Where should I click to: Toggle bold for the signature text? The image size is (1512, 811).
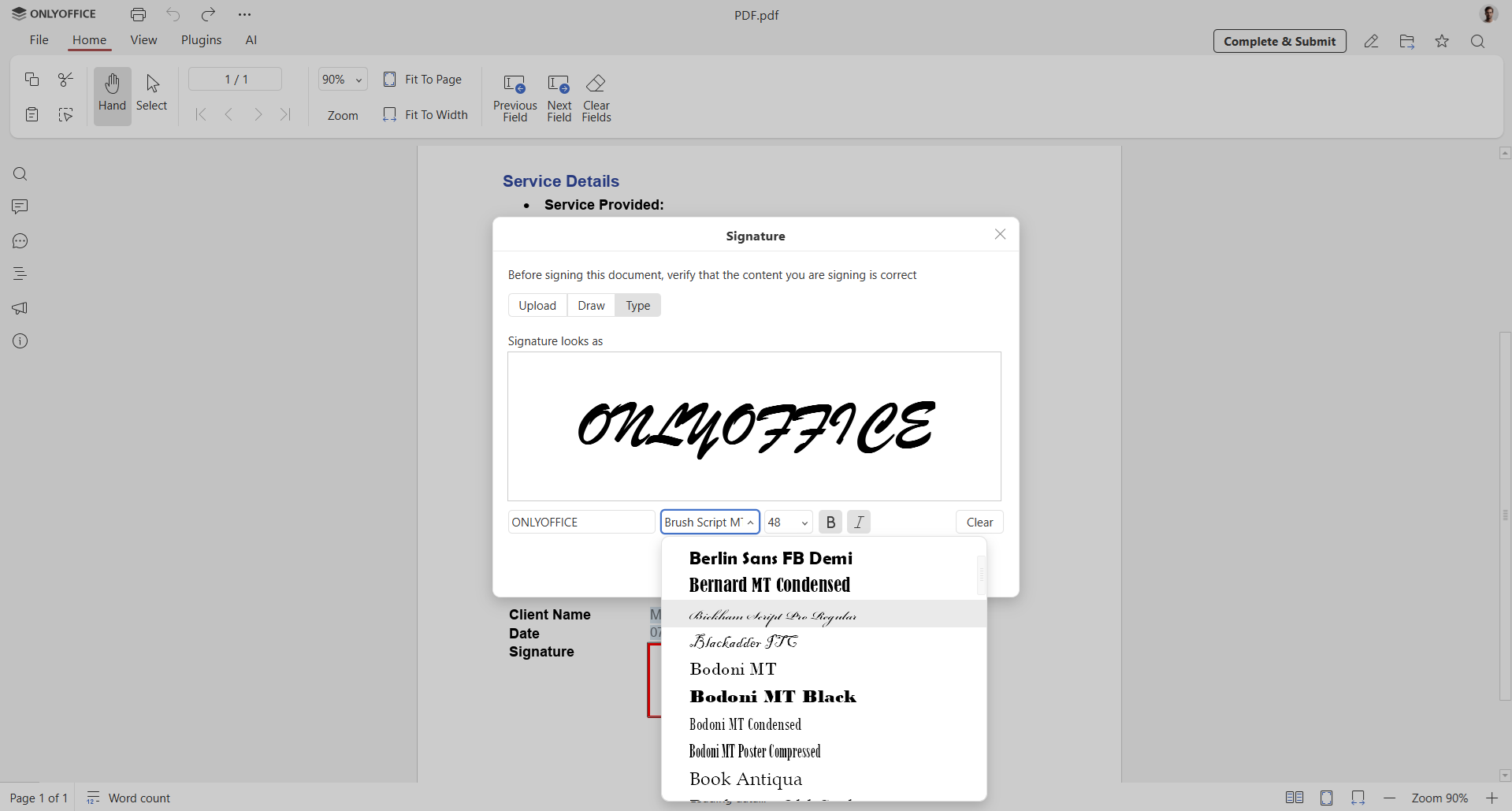coord(830,521)
